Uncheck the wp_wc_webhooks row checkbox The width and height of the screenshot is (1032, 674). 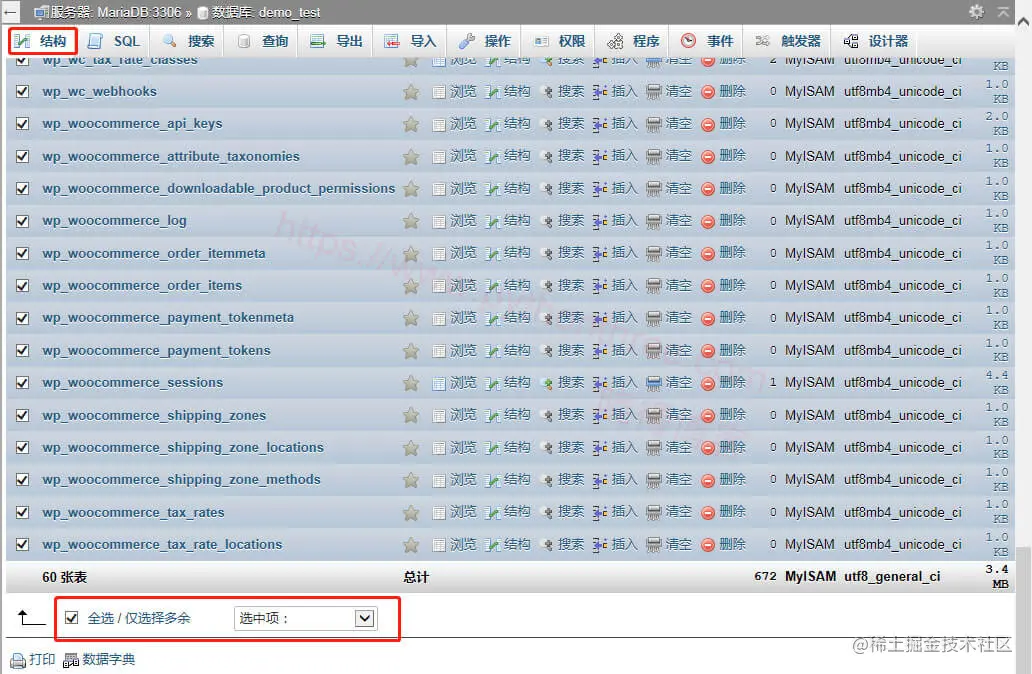(x=22, y=90)
